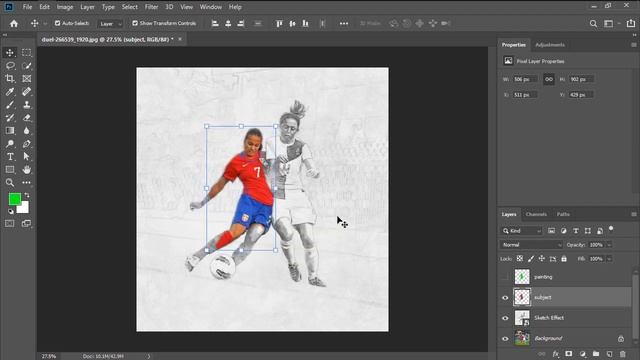640x360 pixels.
Task: Toggle lock transparent pixels
Action: (x=520, y=259)
